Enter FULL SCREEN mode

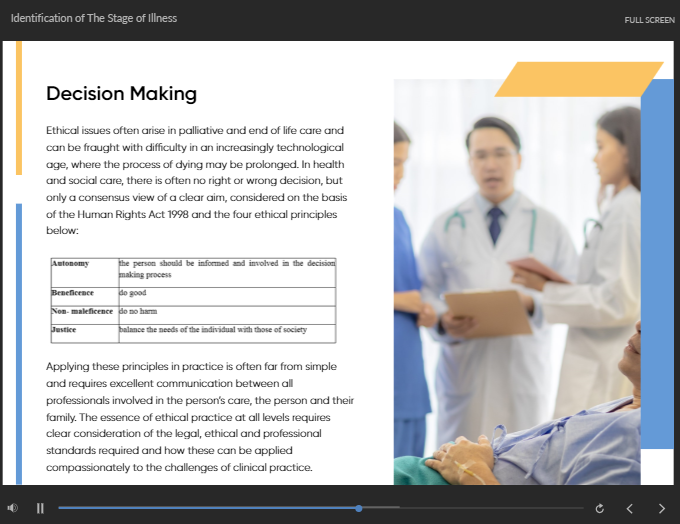[649, 20]
